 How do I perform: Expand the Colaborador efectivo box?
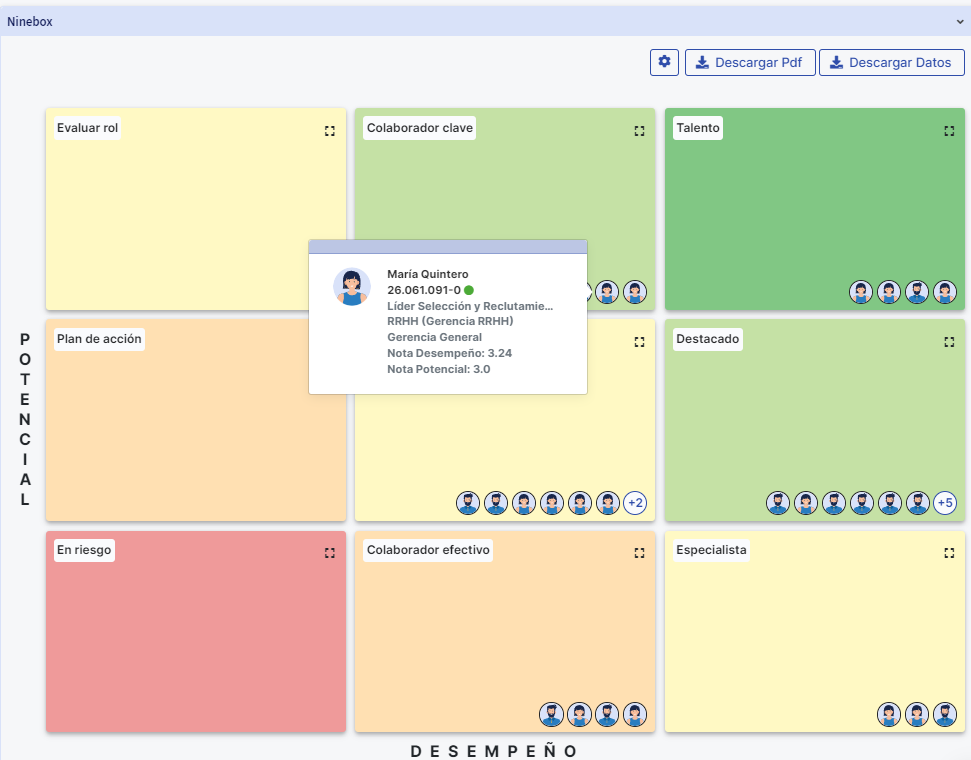click(640, 553)
